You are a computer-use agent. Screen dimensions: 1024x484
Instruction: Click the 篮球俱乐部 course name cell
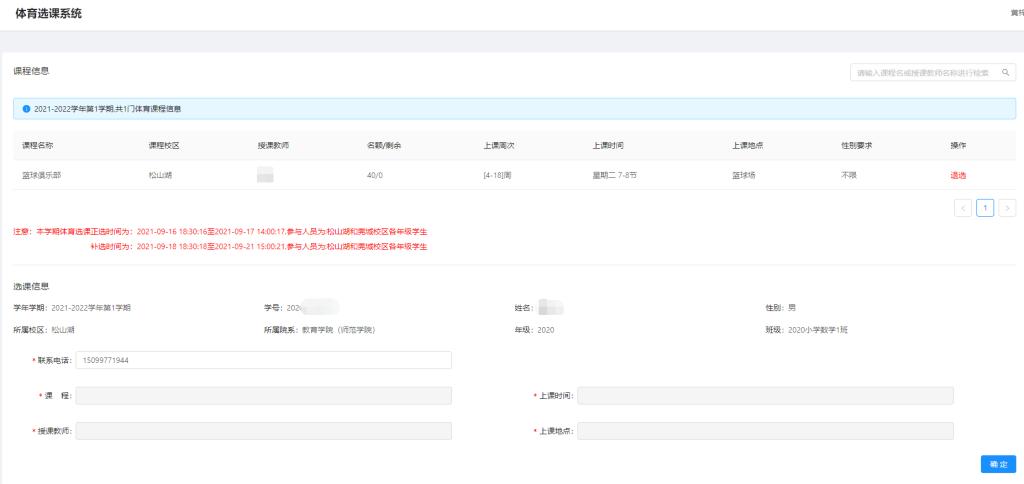tap(42, 175)
